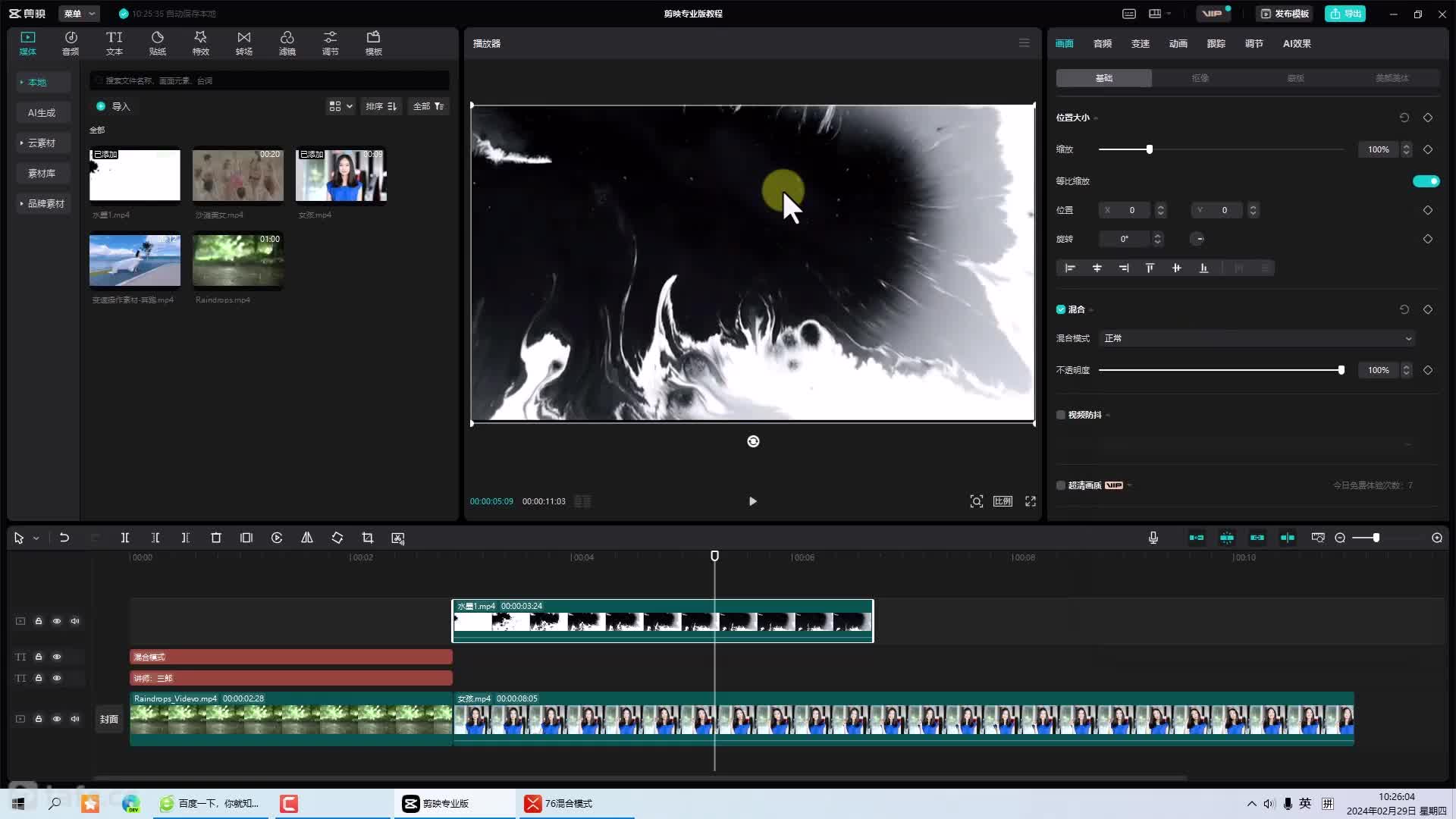Open the 音频 (Audio) media category
This screenshot has width=1456, height=819.
71,43
